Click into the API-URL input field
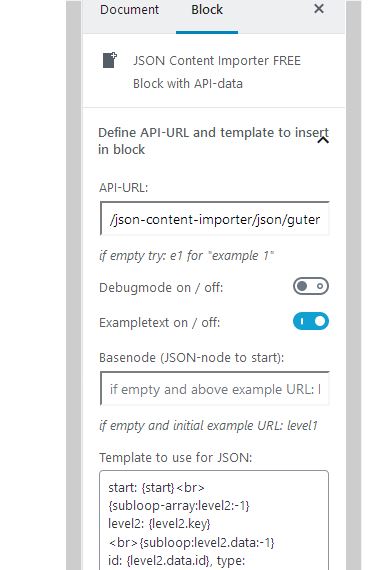 click(x=214, y=219)
